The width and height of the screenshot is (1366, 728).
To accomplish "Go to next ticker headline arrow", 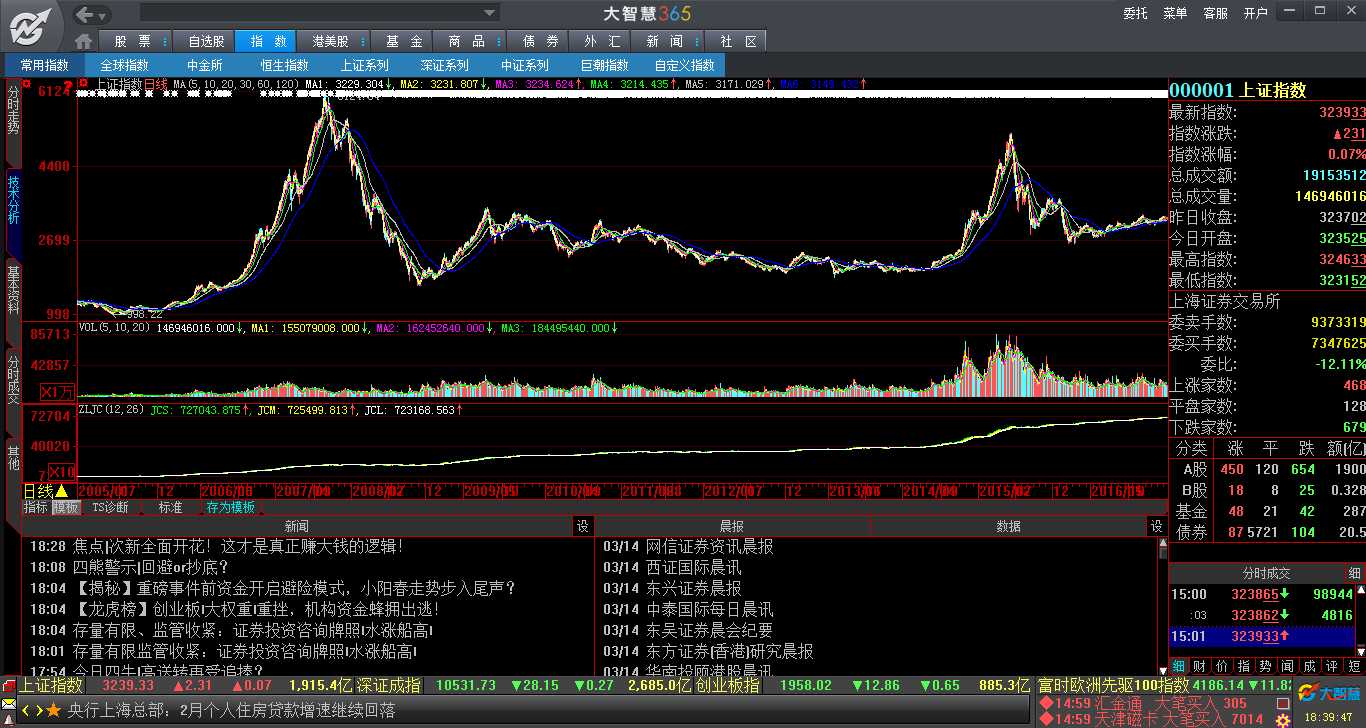I will pos(38,711).
